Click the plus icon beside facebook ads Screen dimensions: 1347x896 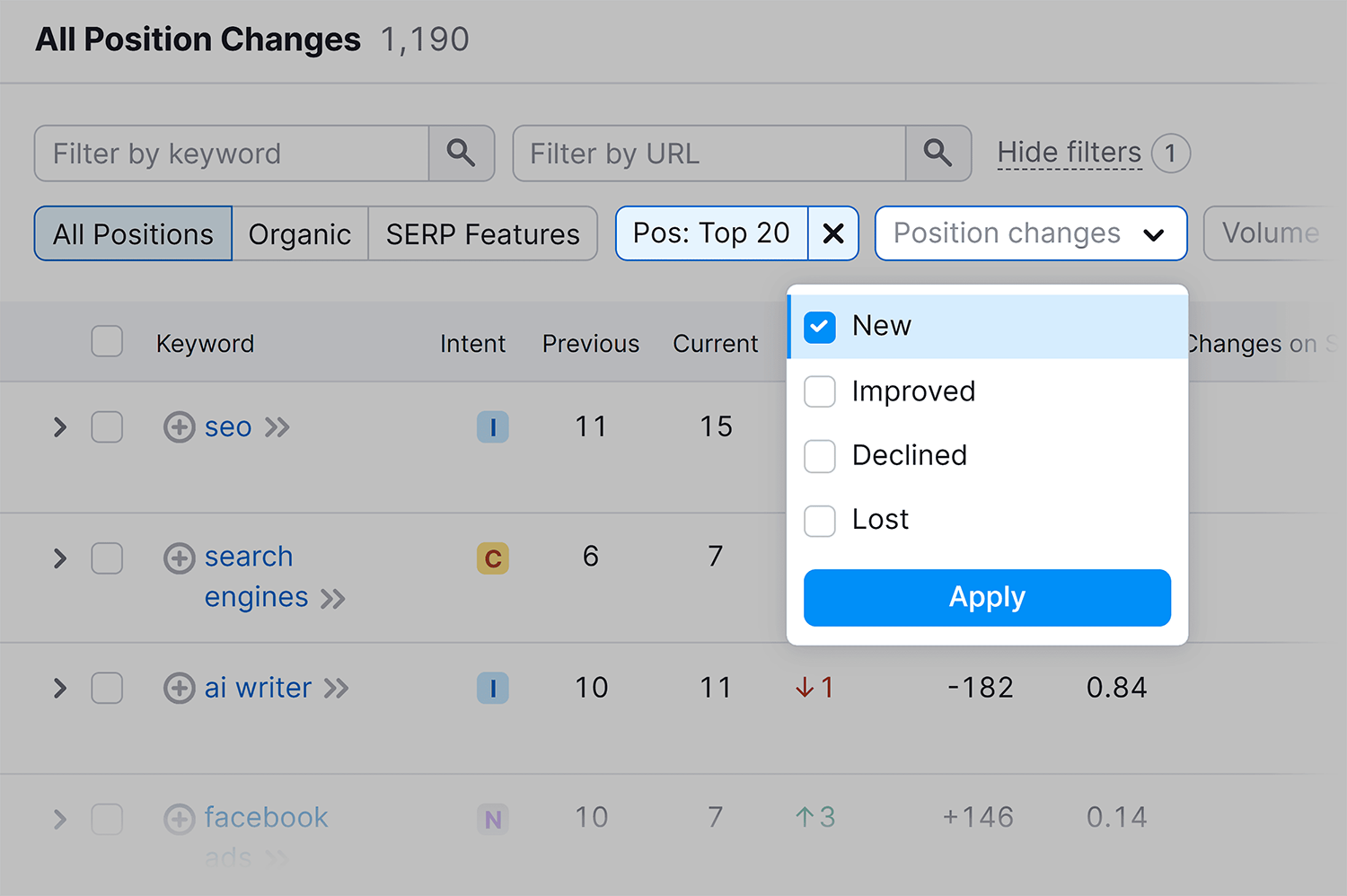pyautogui.click(x=180, y=819)
